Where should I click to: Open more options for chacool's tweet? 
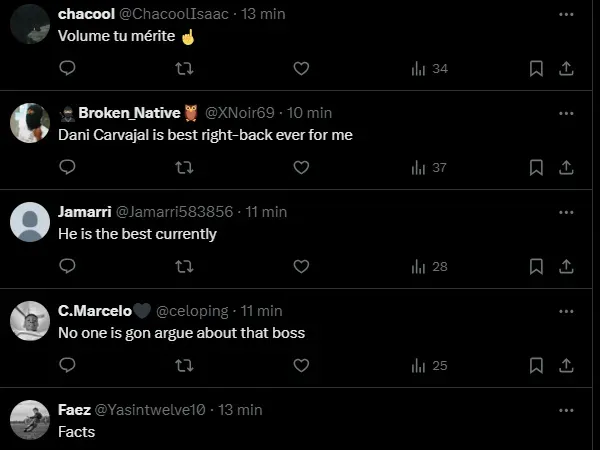[x=566, y=14]
